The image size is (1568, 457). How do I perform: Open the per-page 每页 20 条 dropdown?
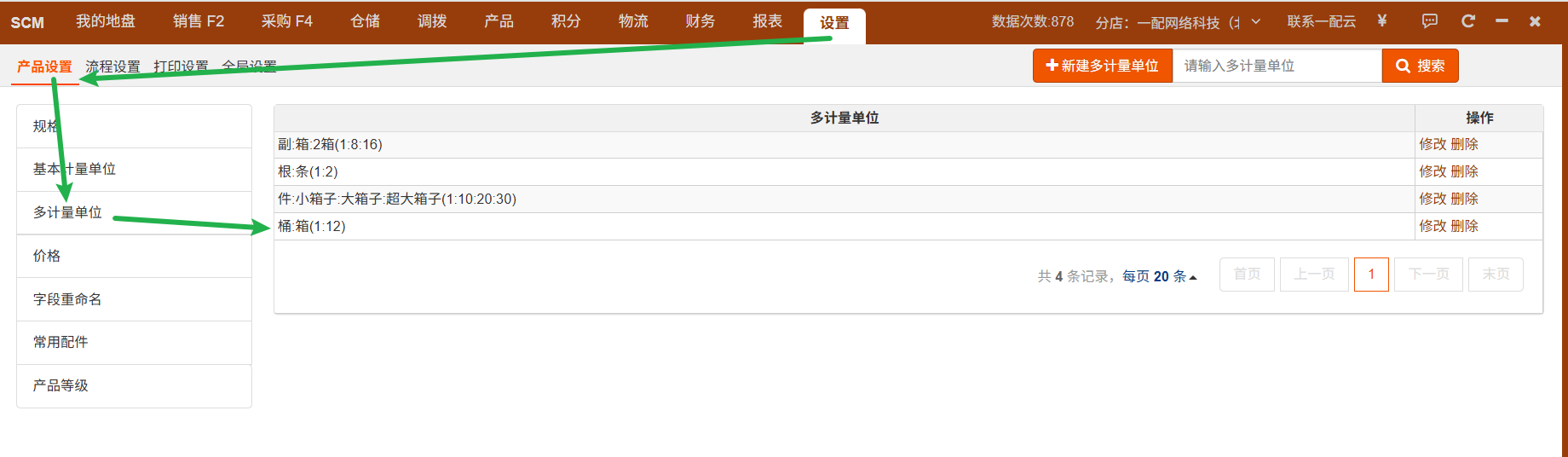pyautogui.click(x=1159, y=276)
